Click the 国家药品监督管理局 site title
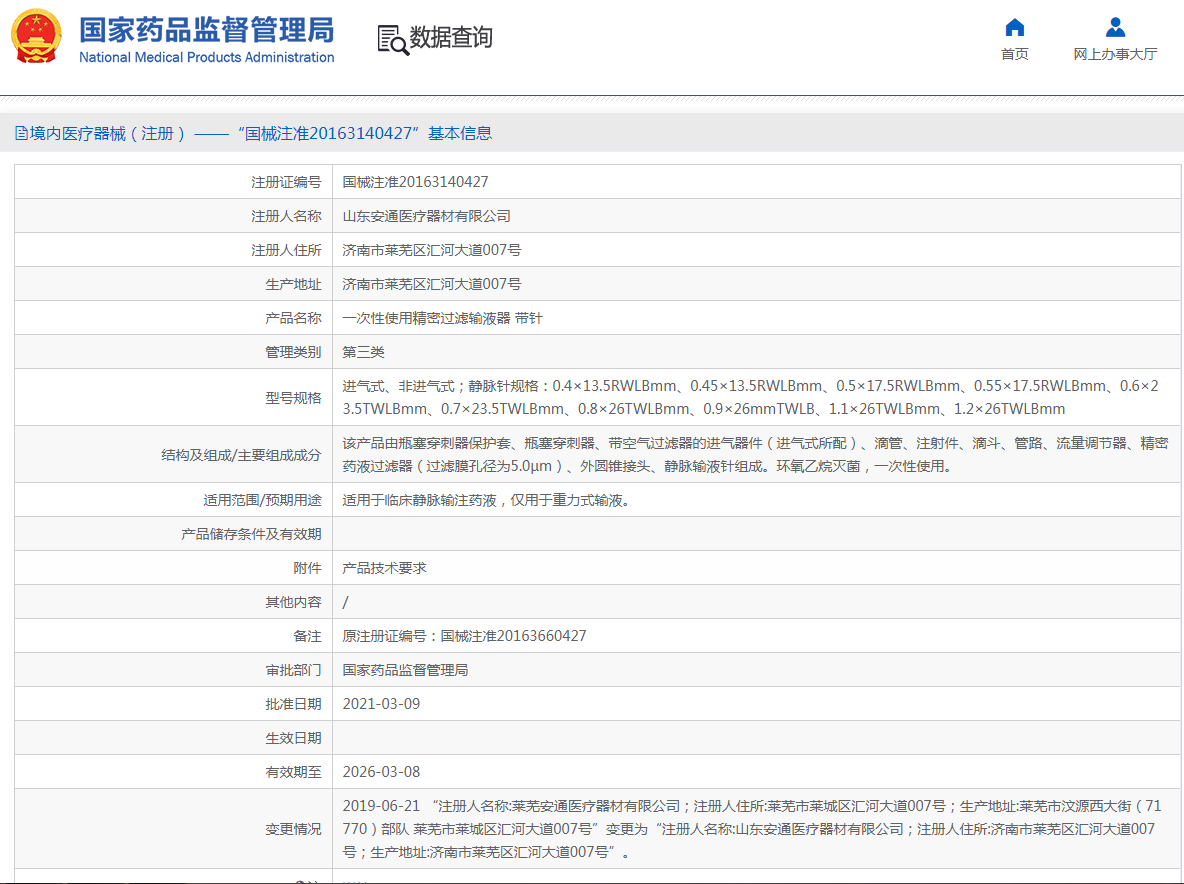 tap(206, 29)
